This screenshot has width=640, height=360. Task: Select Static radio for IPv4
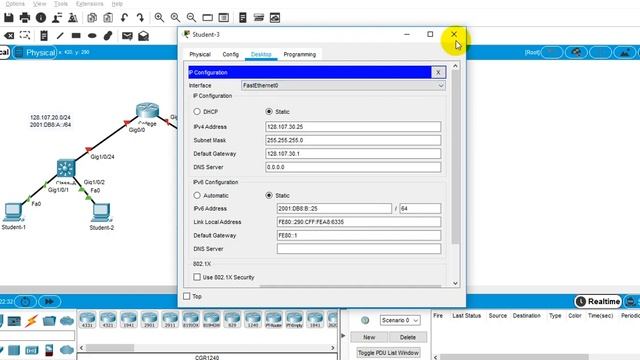(x=269, y=111)
